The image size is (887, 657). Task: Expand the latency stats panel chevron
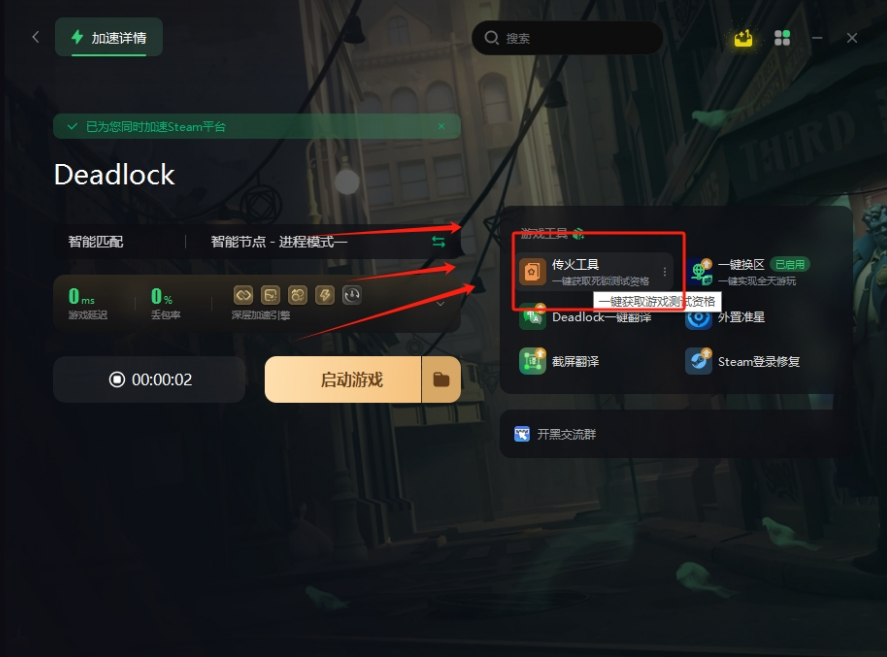(x=441, y=304)
